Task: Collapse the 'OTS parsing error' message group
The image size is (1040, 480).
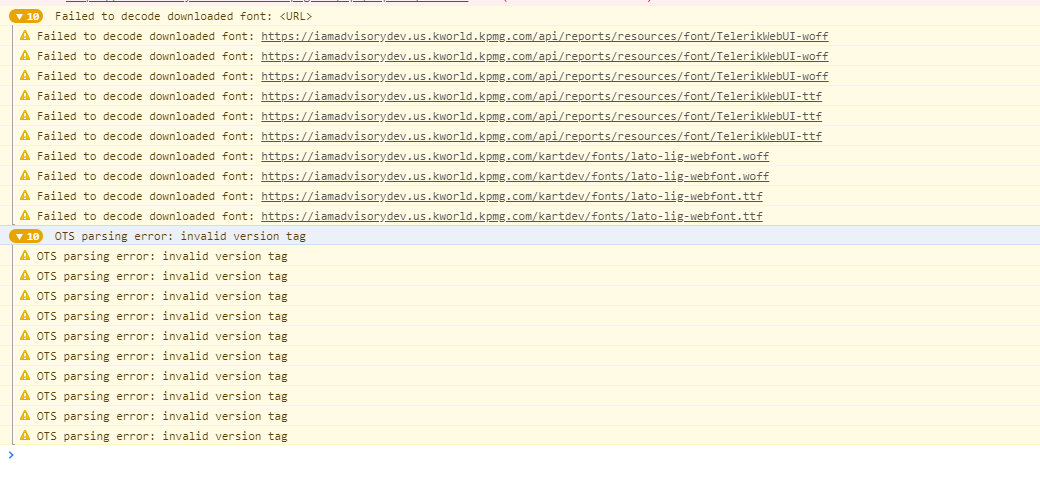Action: [19, 236]
